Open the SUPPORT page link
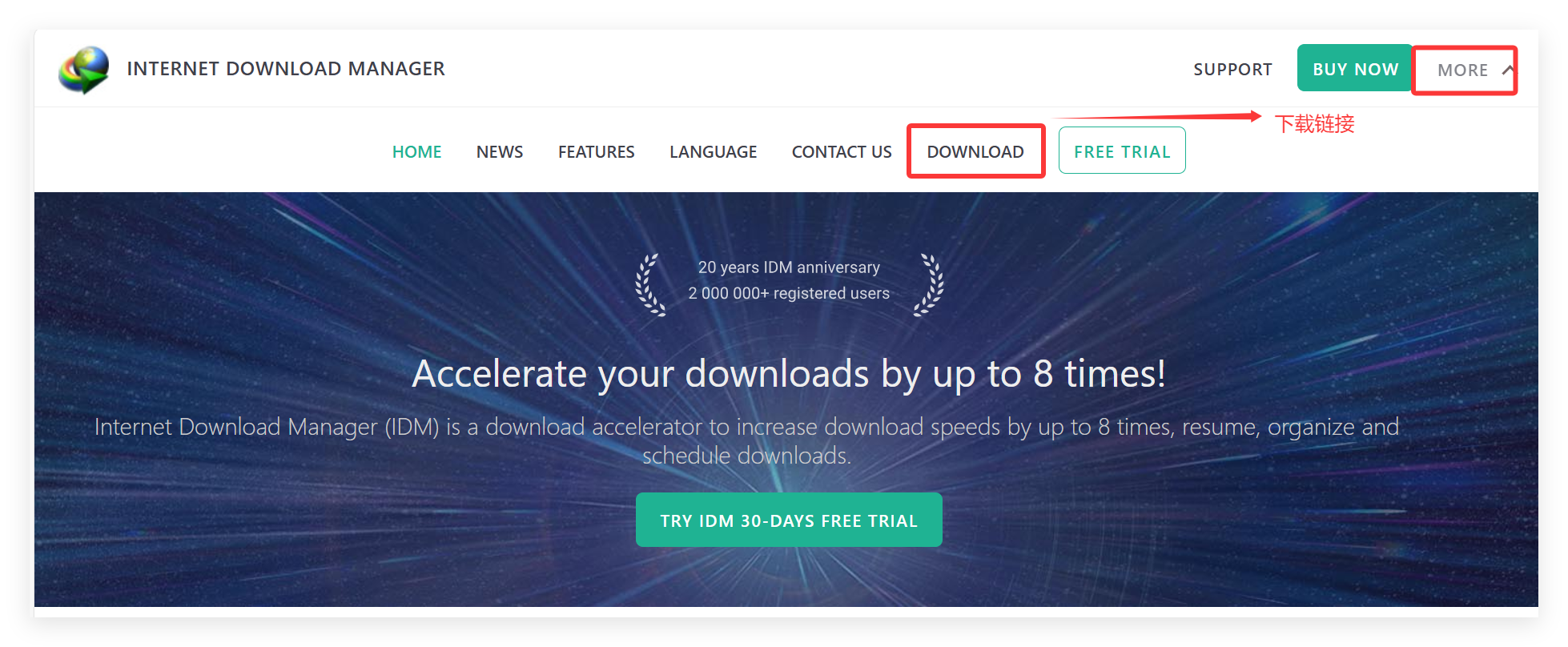The width and height of the screenshot is (1568, 647). tap(1232, 70)
